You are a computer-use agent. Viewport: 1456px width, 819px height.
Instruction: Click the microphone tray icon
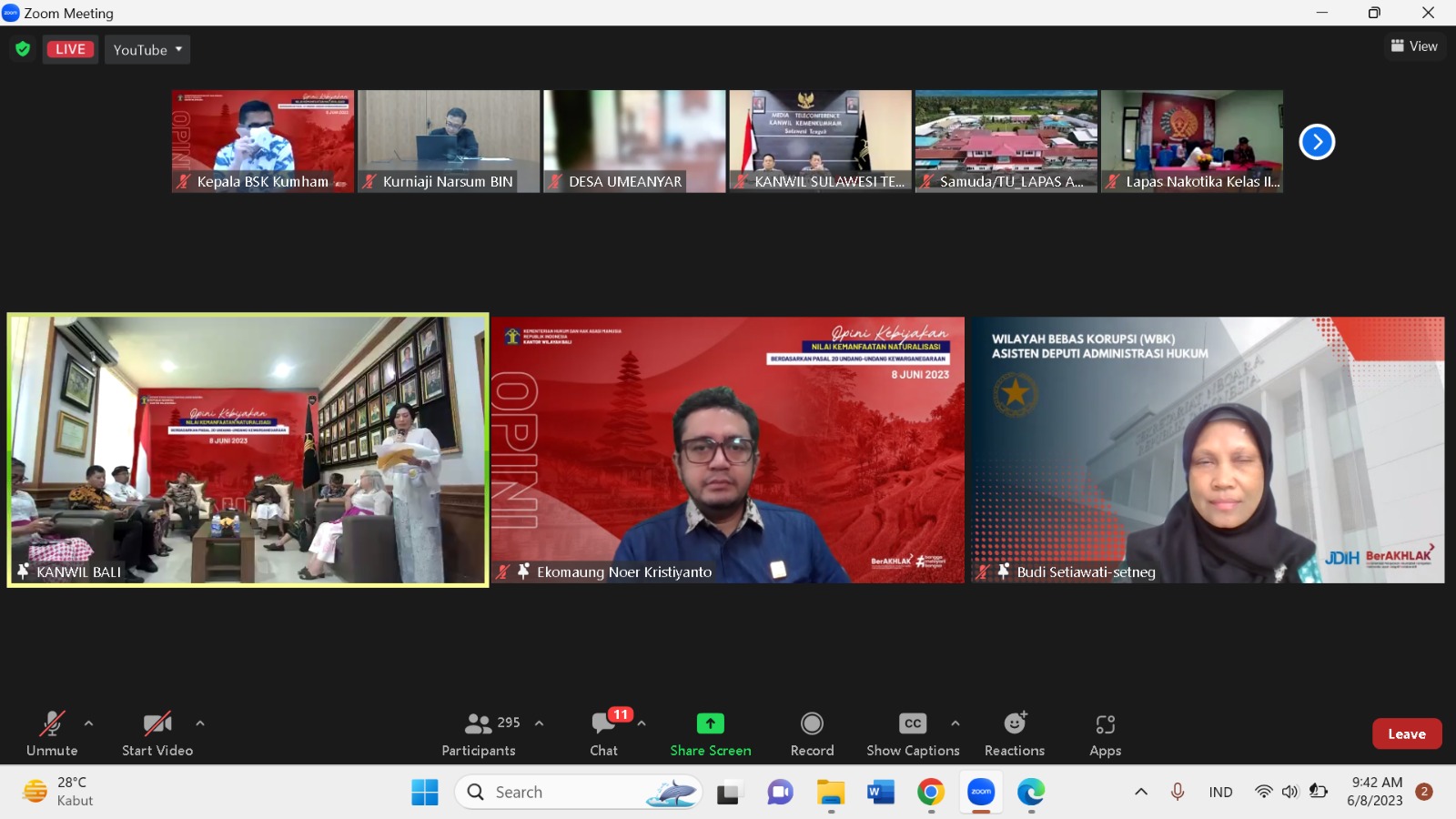tap(1178, 792)
